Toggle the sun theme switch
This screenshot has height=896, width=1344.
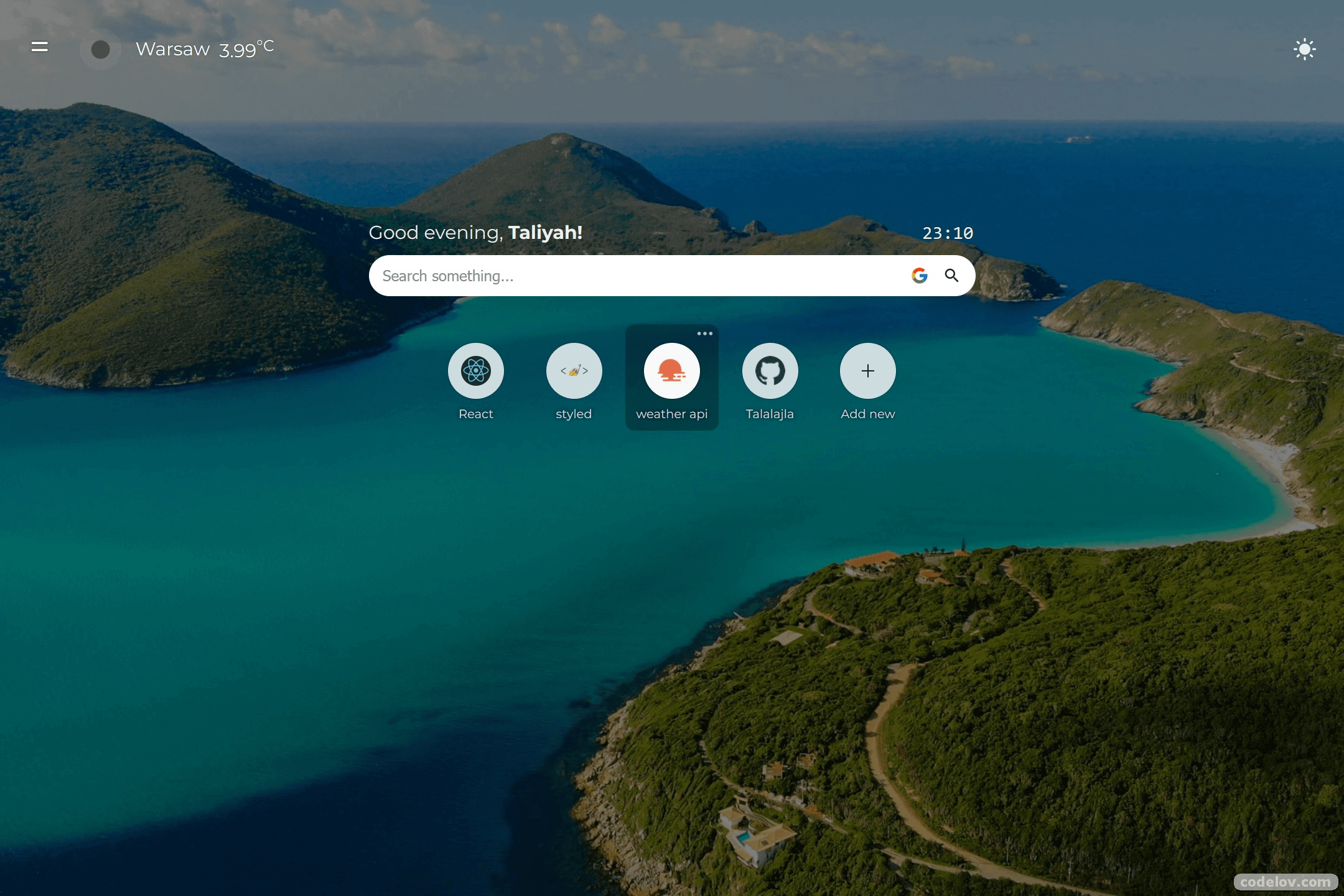[1304, 49]
